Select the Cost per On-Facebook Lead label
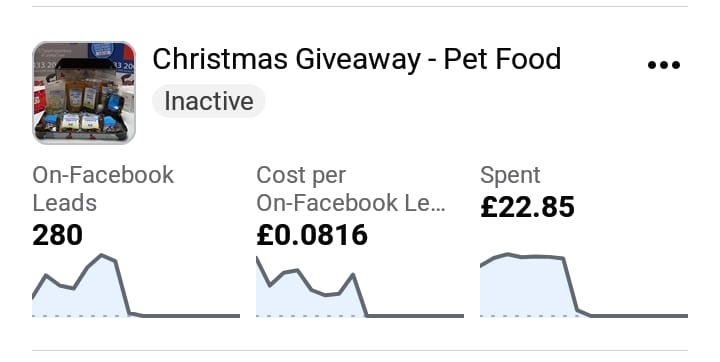Image resolution: width=720 pixels, height=362 pixels. click(x=351, y=189)
